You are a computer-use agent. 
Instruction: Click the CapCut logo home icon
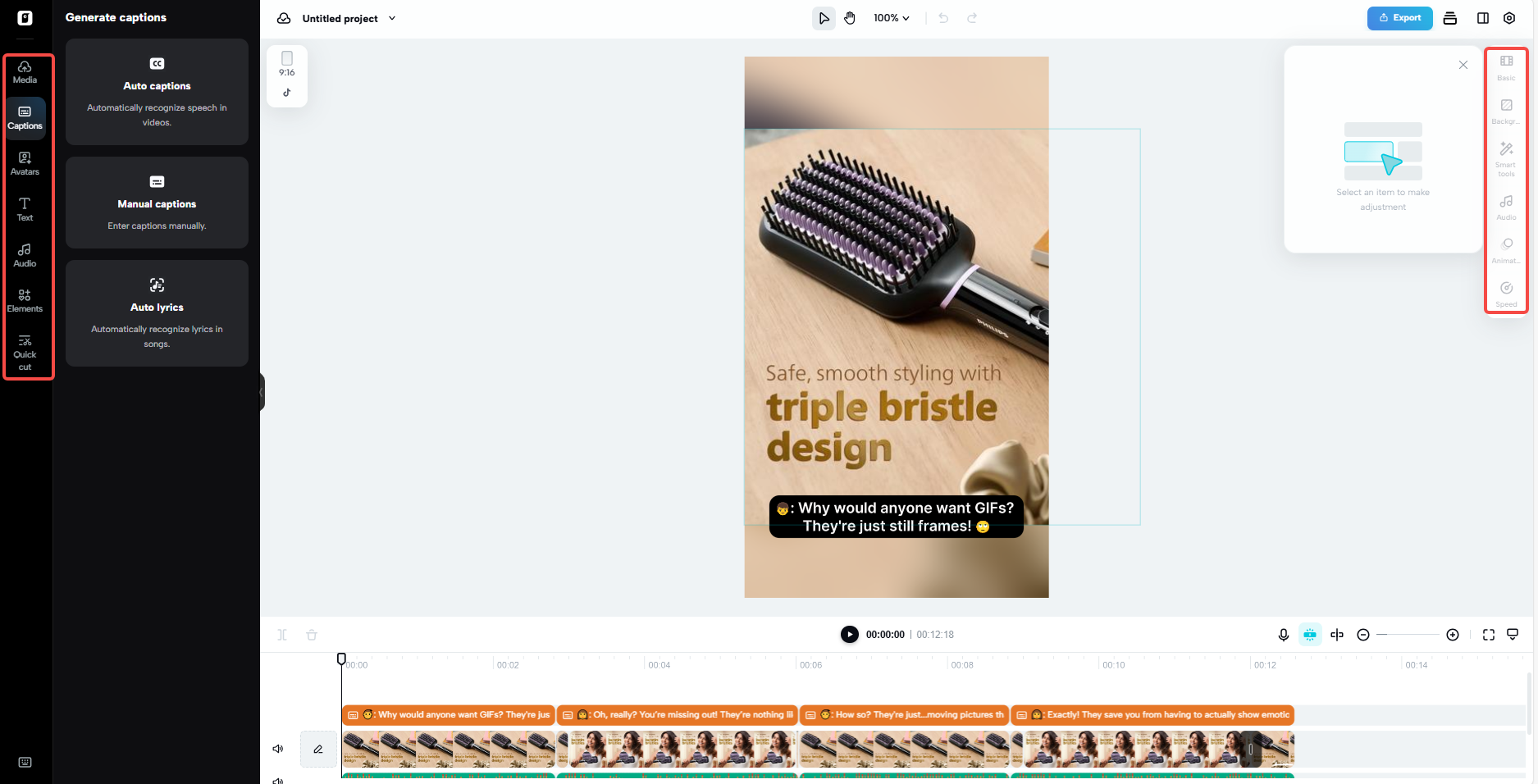pyautogui.click(x=25, y=18)
